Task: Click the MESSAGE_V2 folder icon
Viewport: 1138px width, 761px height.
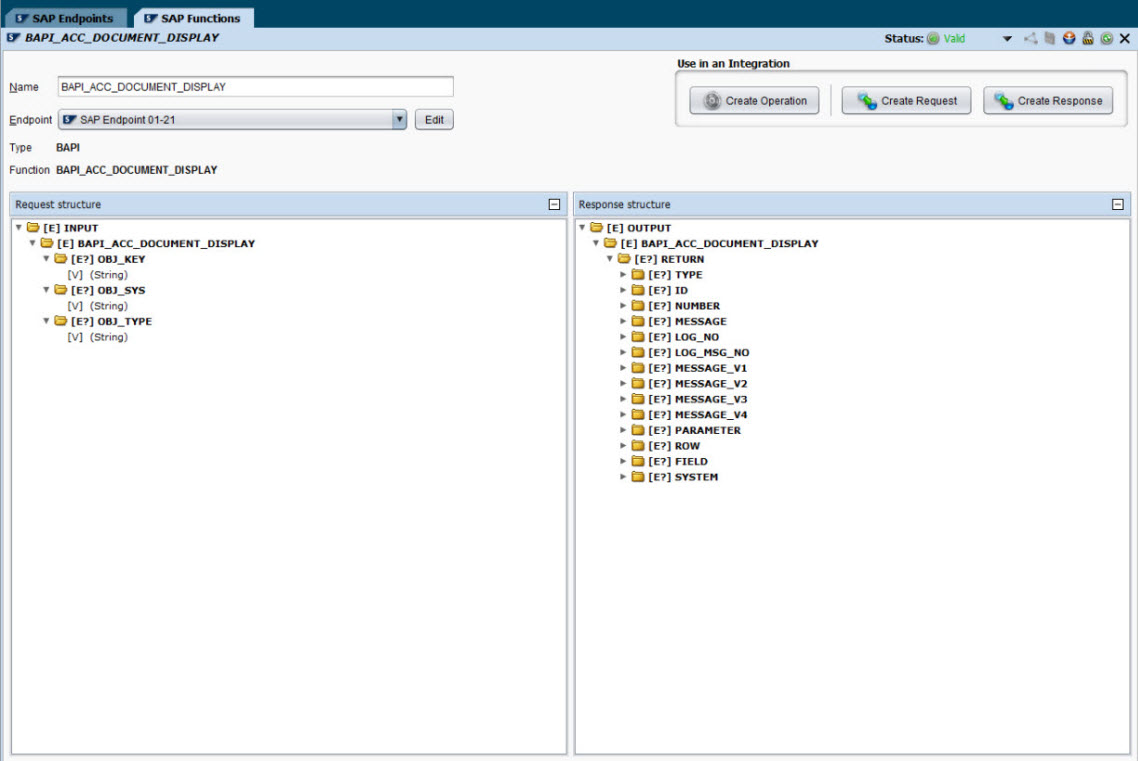Action: click(638, 384)
